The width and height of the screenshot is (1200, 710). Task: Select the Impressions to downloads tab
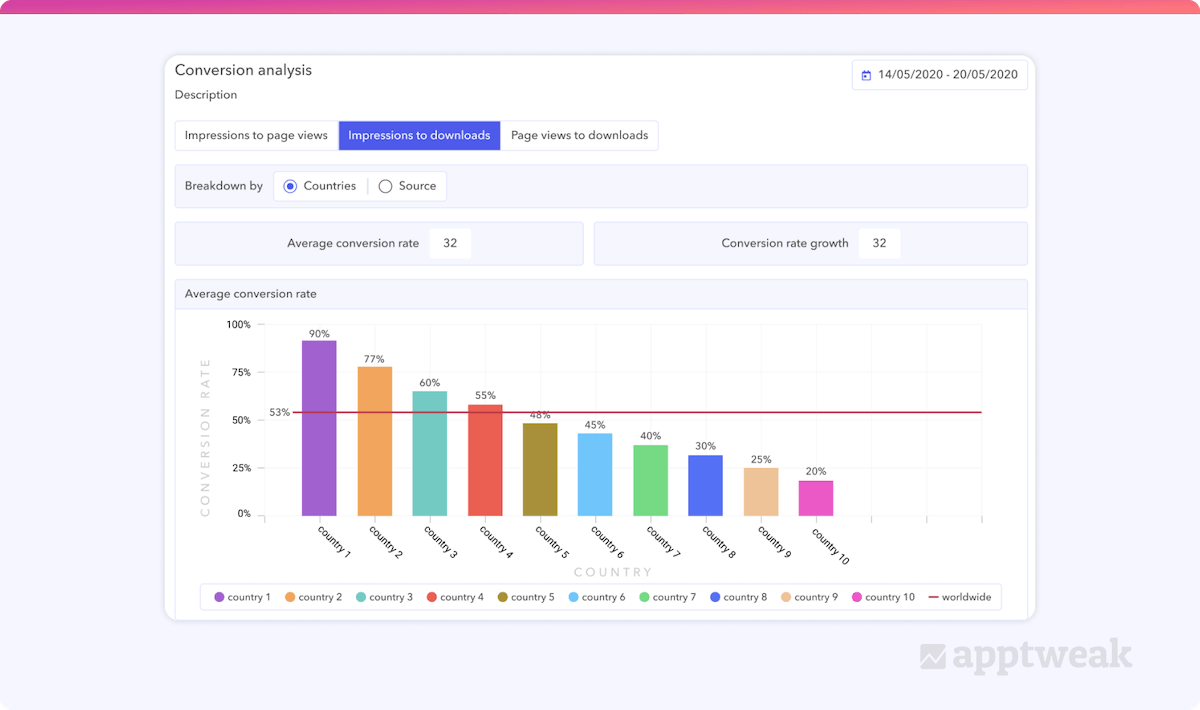419,136
